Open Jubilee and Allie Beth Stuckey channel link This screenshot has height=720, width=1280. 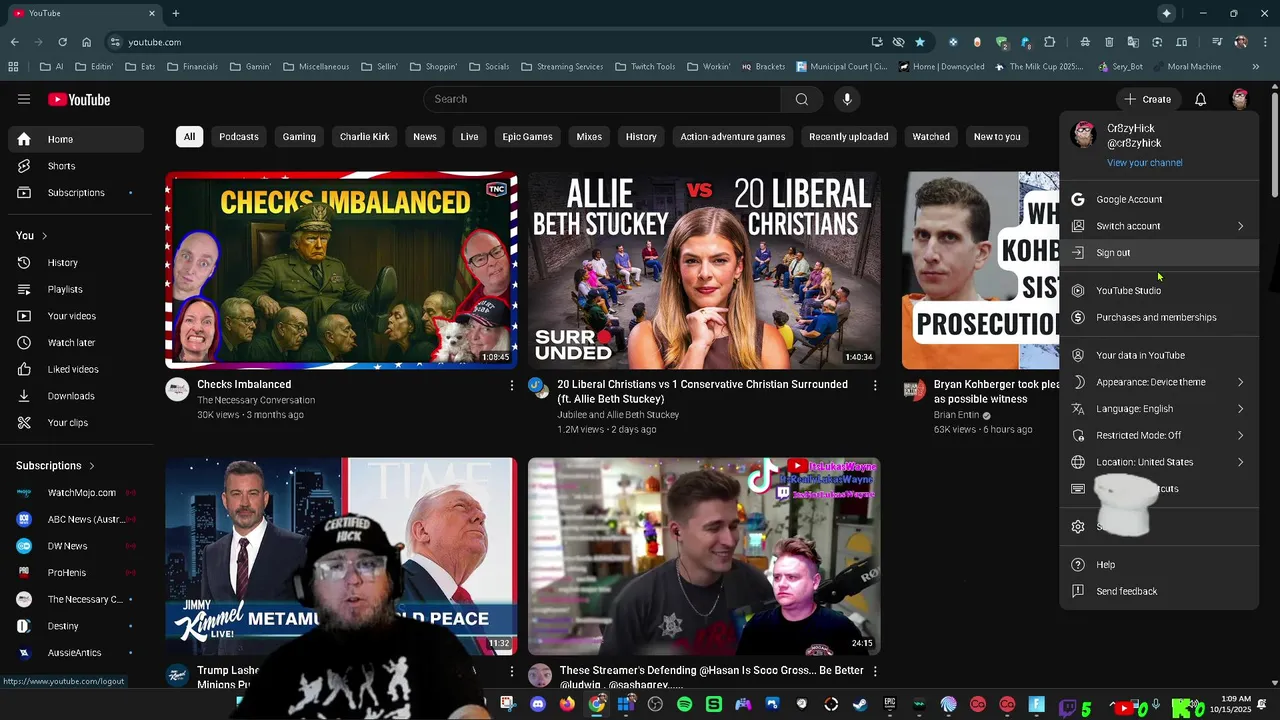[618, 415]
